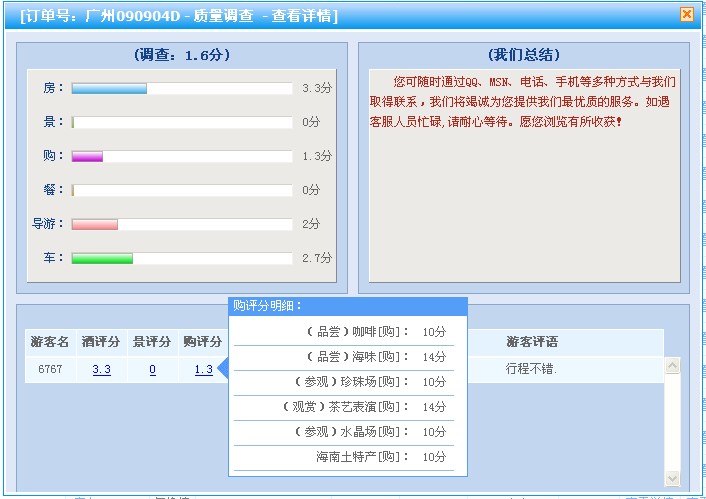Click the 游客评语 column header
706x499 pixels.
click(x=532, y=342)
